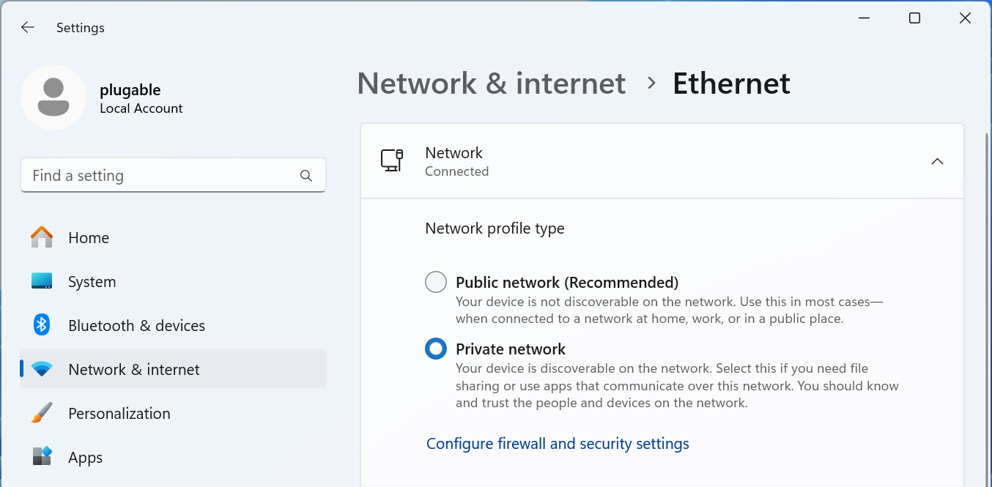Click the Ethernet network monitor icon

(x=392, y=161)
